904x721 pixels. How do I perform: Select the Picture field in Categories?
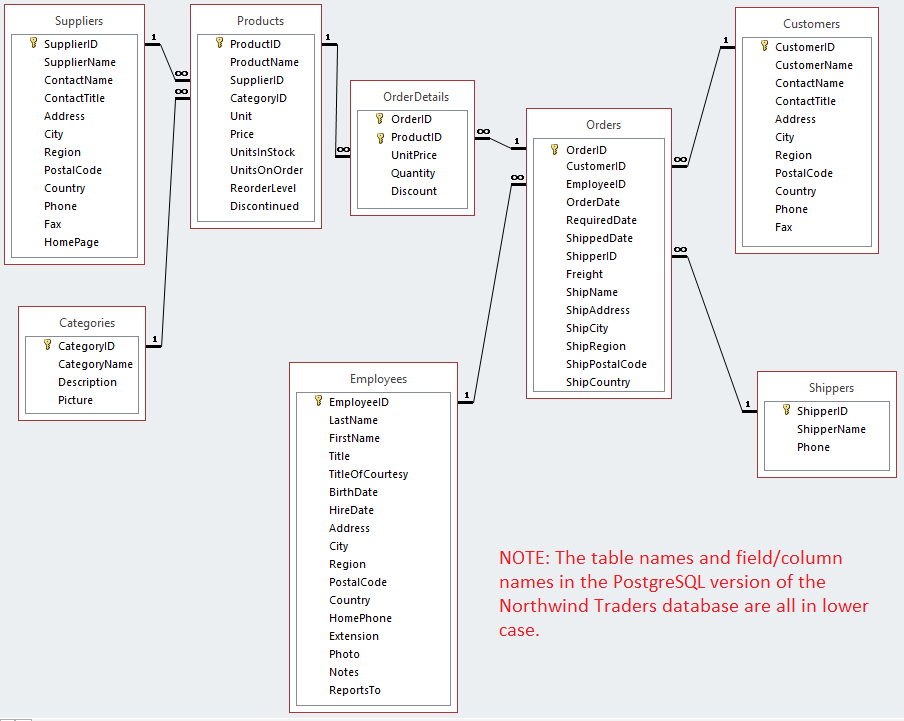75,400
